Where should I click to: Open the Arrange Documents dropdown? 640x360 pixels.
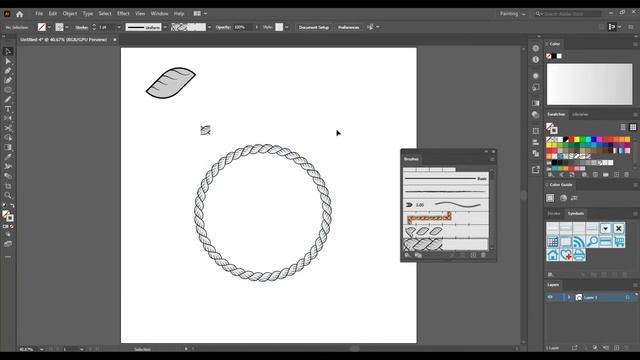pos(200,13)
